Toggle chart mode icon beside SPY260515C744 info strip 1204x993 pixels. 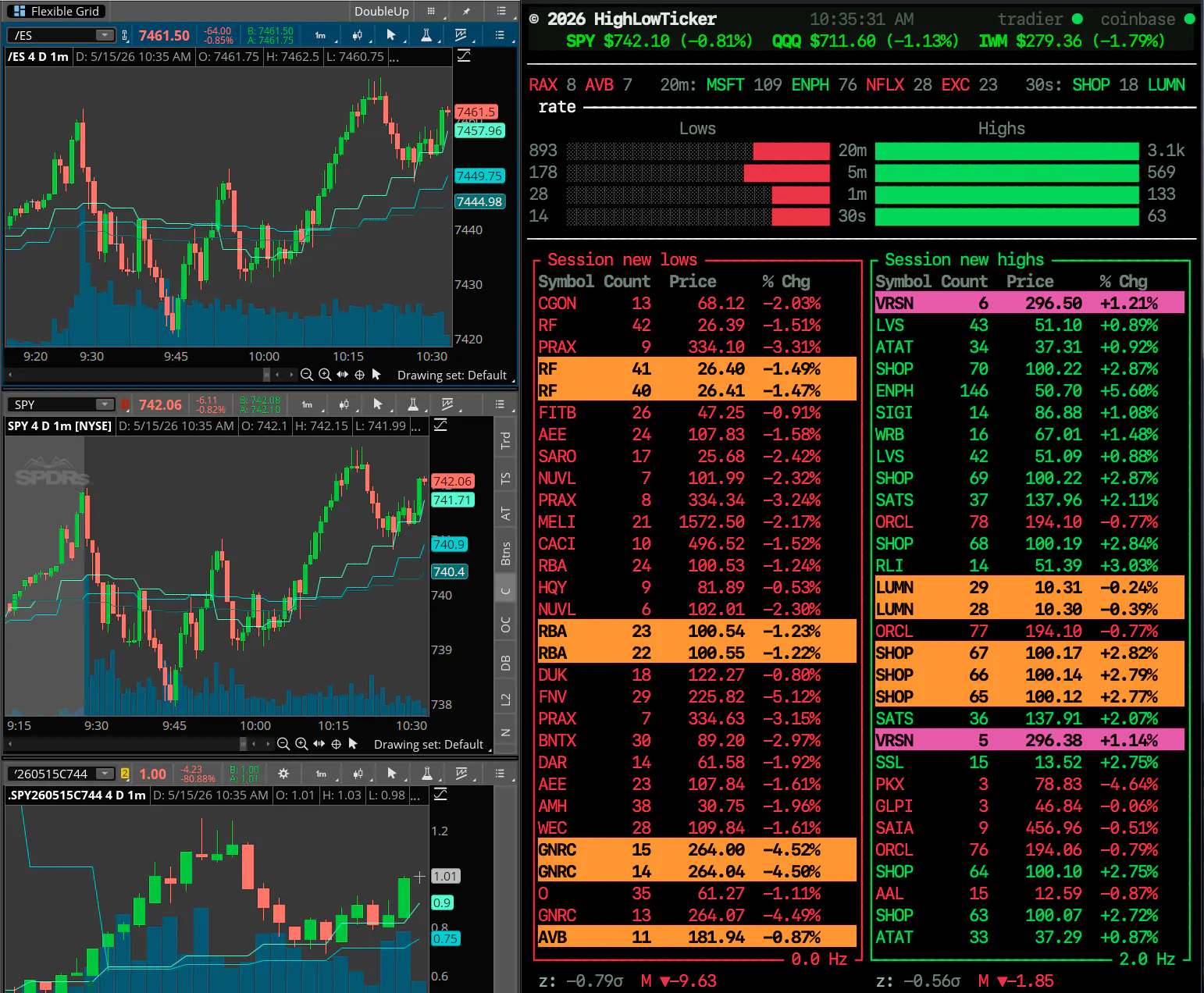point(440,795)
